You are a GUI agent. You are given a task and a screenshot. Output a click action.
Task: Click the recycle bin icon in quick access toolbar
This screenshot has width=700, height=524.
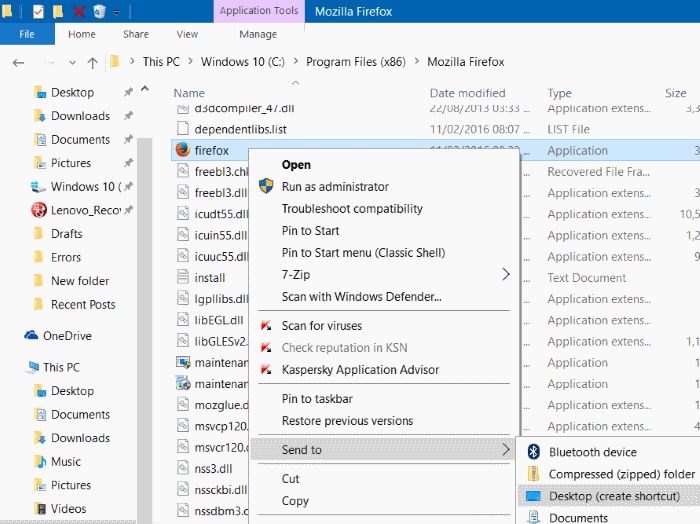[x=99, y=11]
